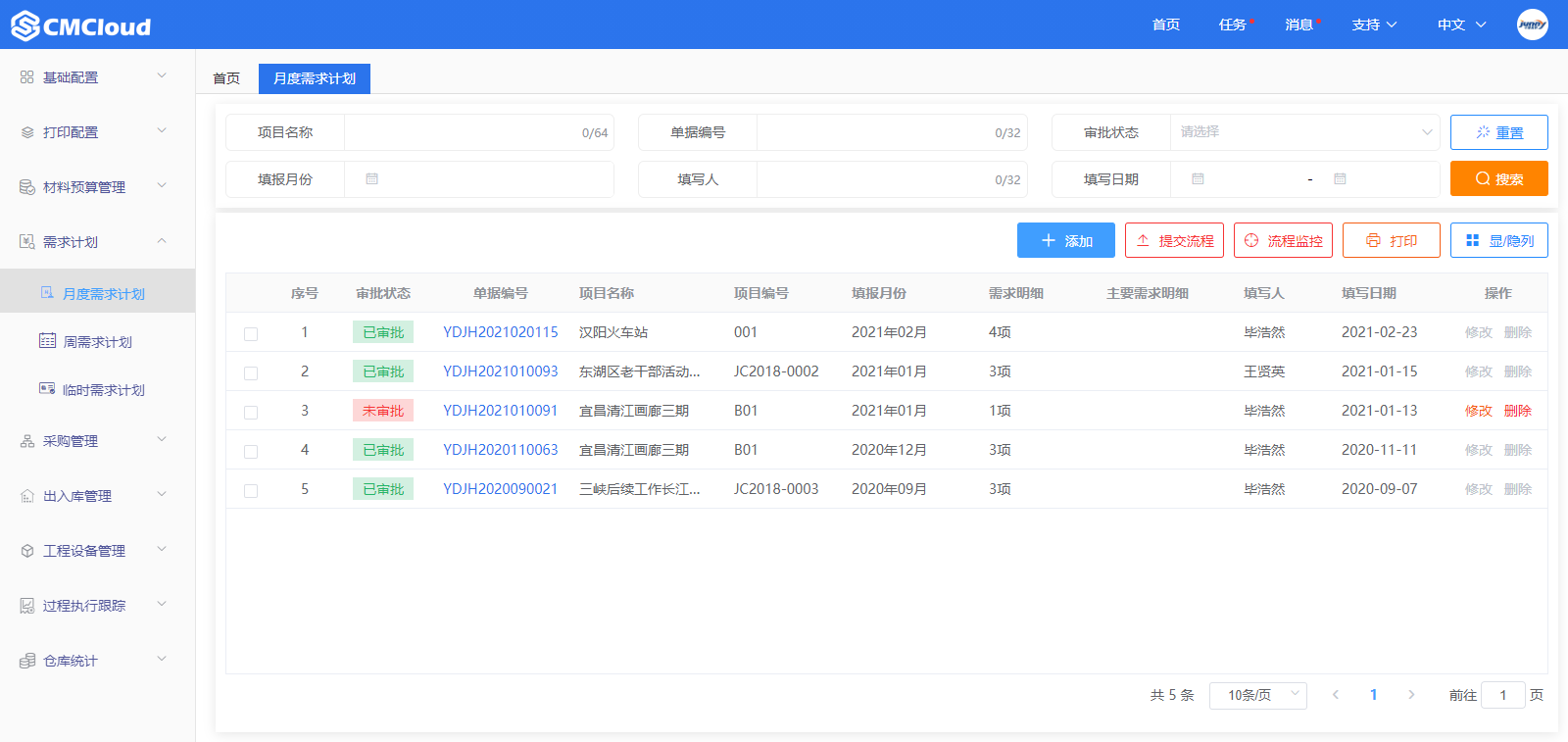
Task: Click the 提交流程 button
Action: coord(1174,240)
